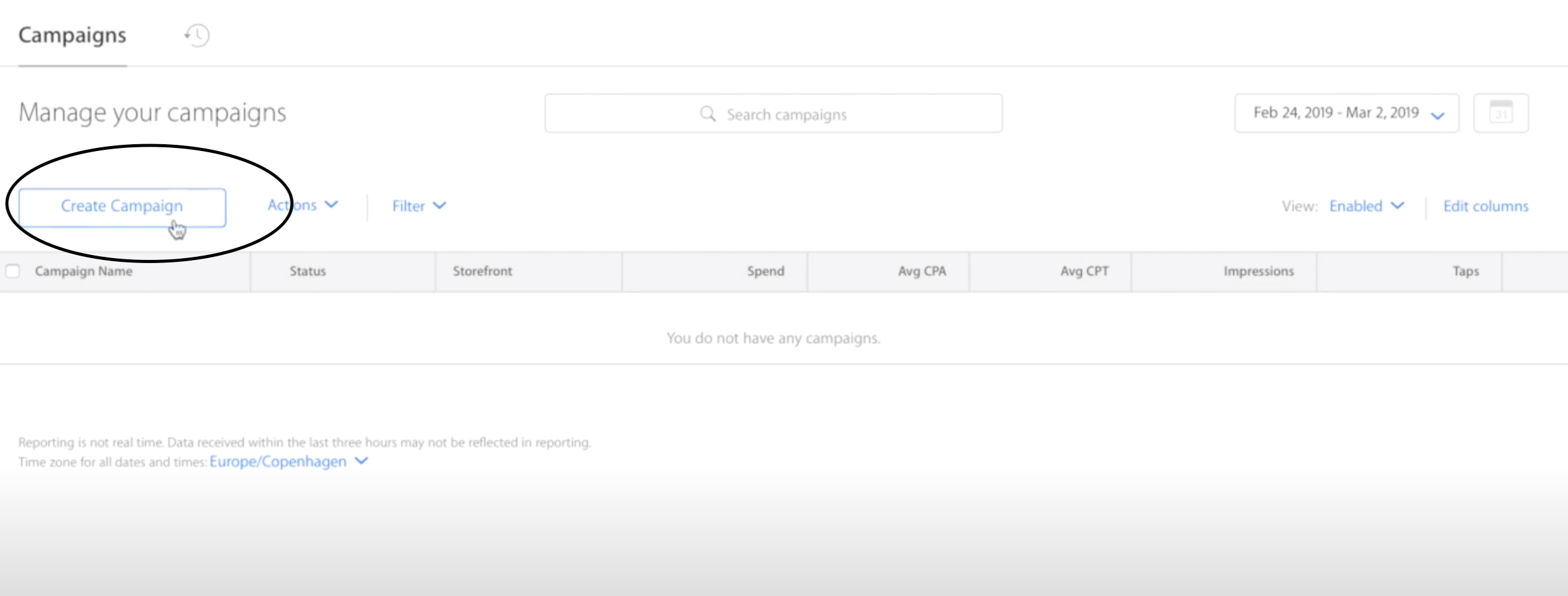Sort by the Spend column
Screen dimensions: 1568x596
tap(765, 270)
